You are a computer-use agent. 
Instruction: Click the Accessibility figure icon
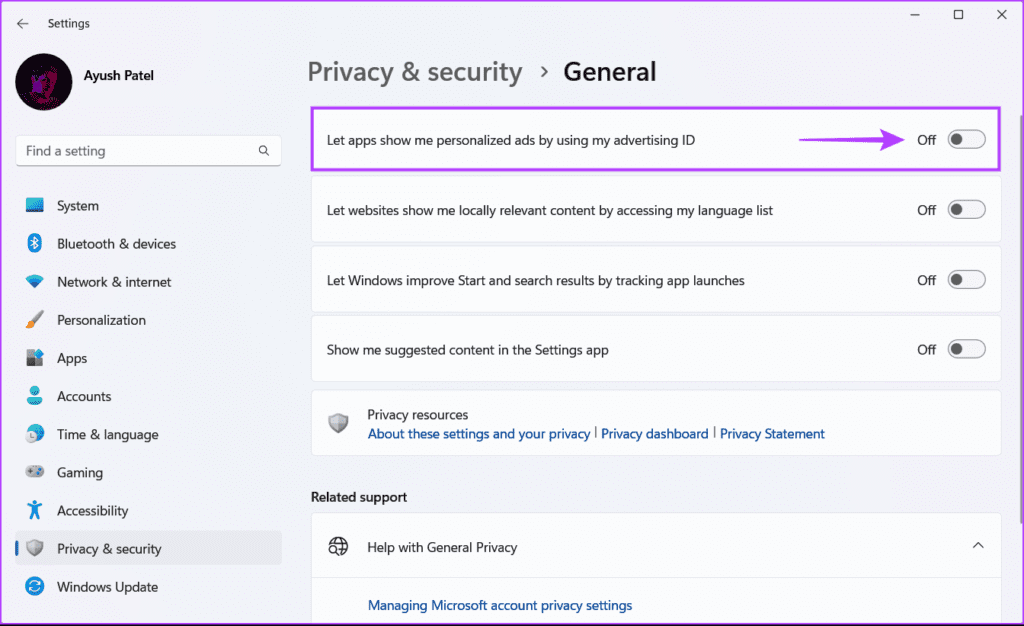click(x=35, y=510)
